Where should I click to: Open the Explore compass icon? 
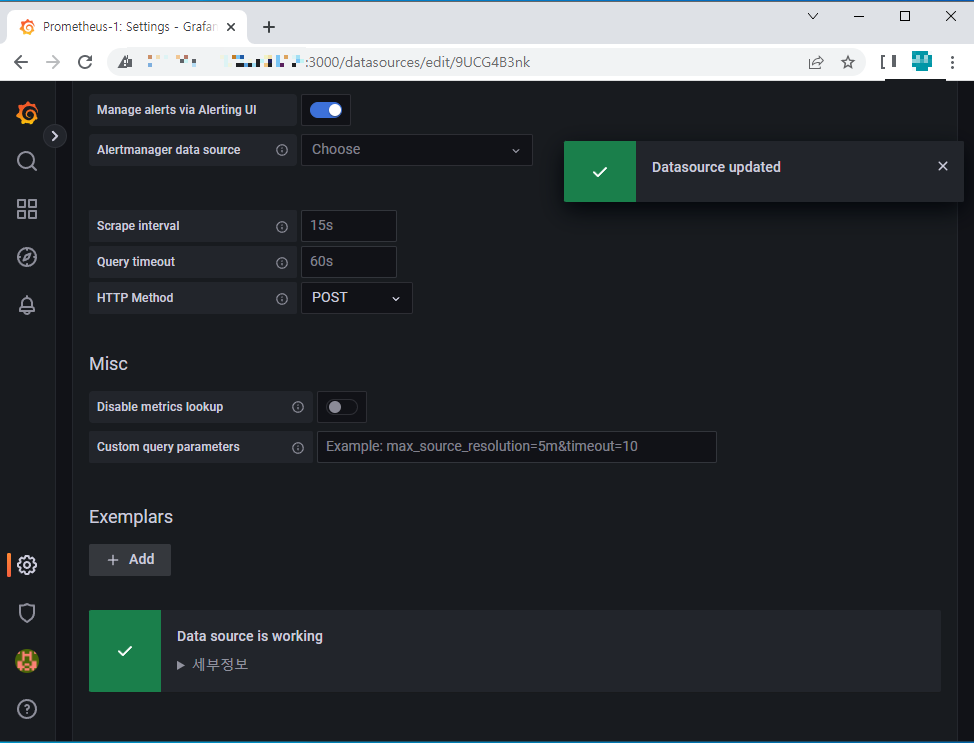(27, 257)
